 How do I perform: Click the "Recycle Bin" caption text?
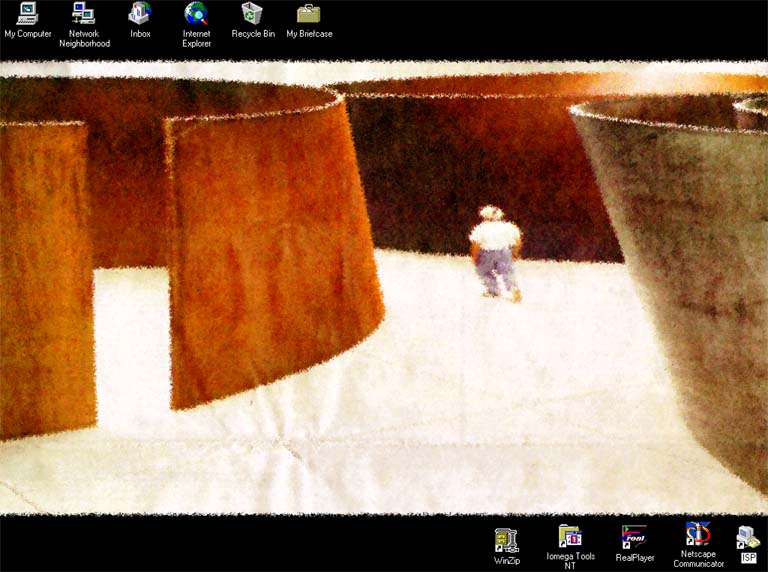253,34
